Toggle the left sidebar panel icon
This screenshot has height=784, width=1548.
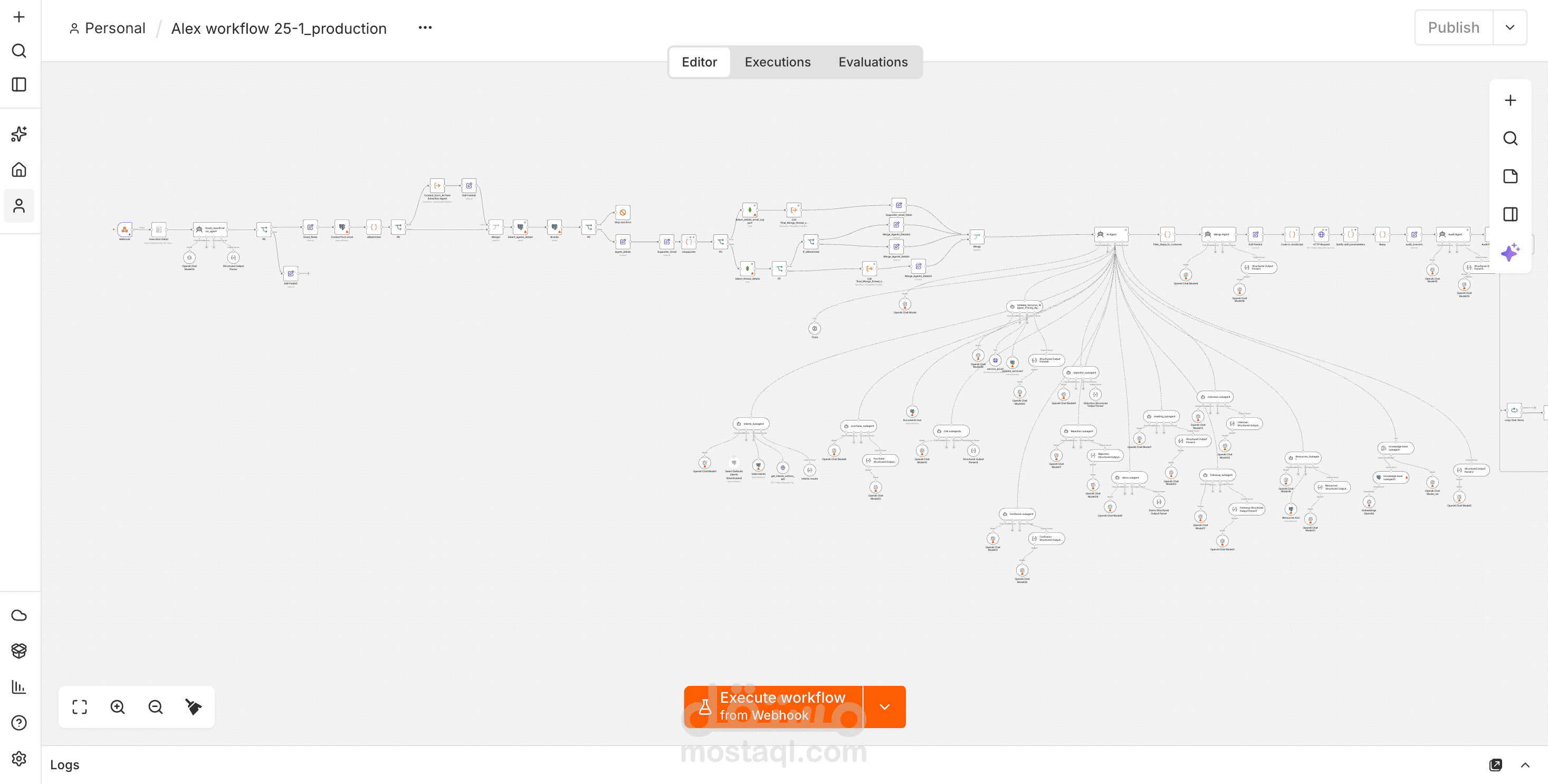point(19,85)
